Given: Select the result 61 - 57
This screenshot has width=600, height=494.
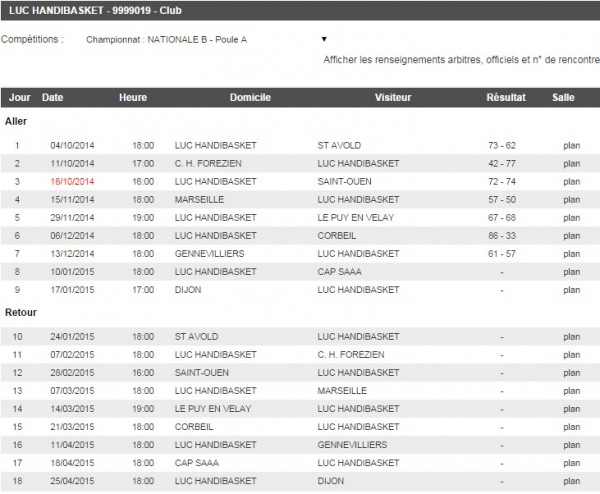Looking at the screenshot, I should 502,253.
